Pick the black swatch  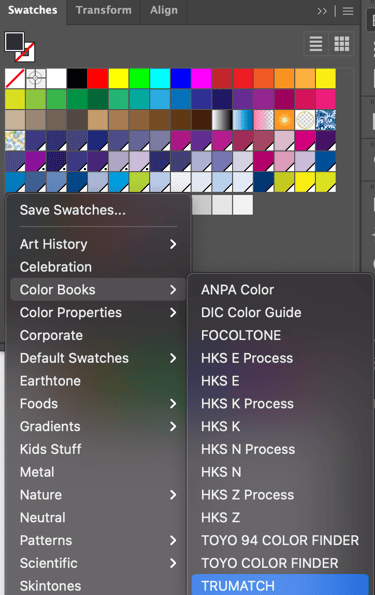click(x=77, y=78)
